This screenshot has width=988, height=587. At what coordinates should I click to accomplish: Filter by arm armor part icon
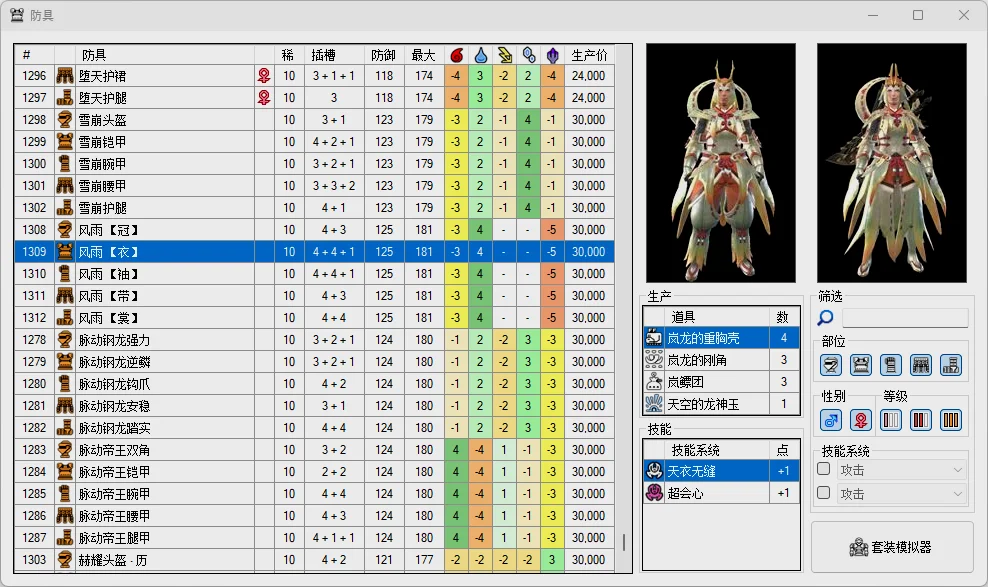pos(891,365)
